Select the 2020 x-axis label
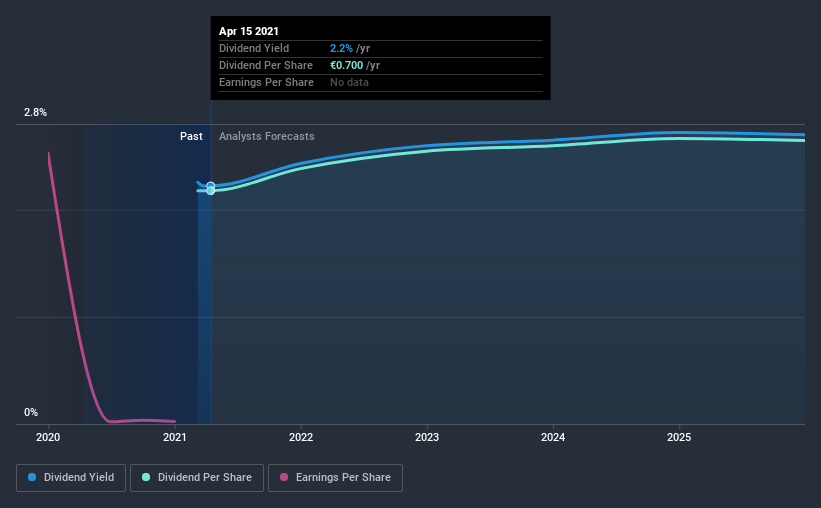The width and height of the screenshot is (821, 508). (48, 437)
